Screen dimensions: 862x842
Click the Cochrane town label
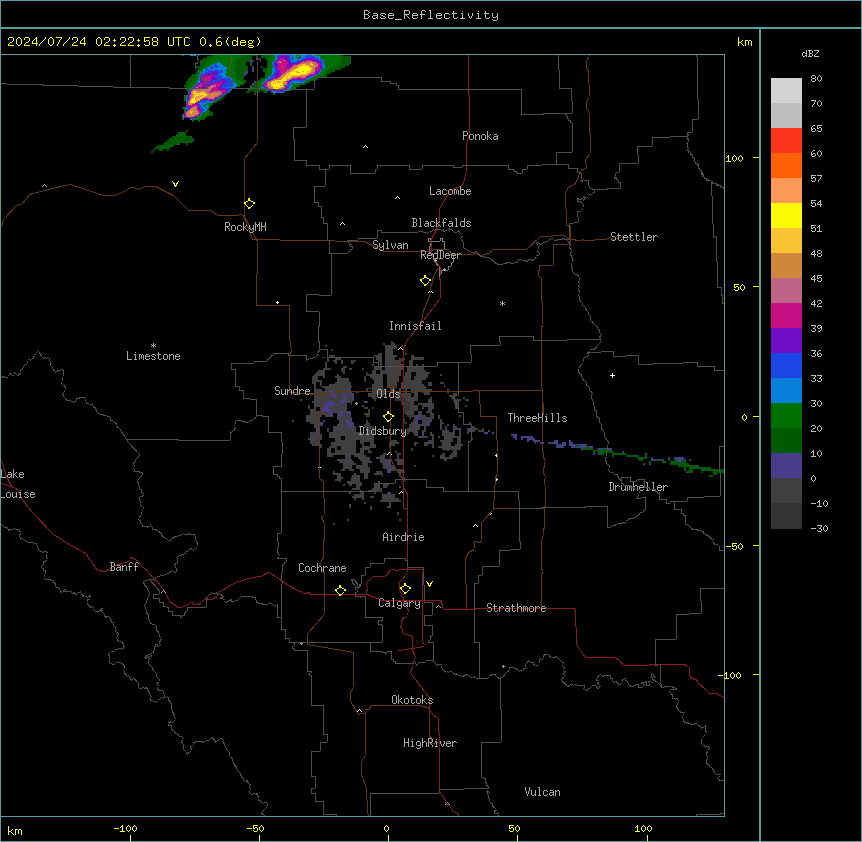[x=322, y=568]
